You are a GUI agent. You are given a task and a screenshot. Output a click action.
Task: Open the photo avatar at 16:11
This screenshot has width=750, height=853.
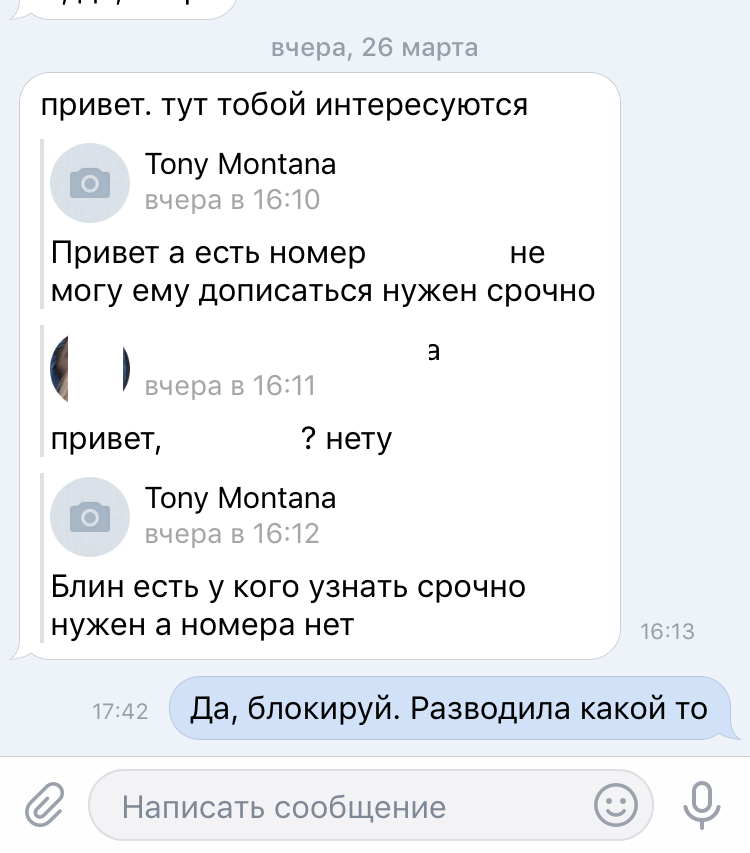pyautogui.click(x=90, y=368)
